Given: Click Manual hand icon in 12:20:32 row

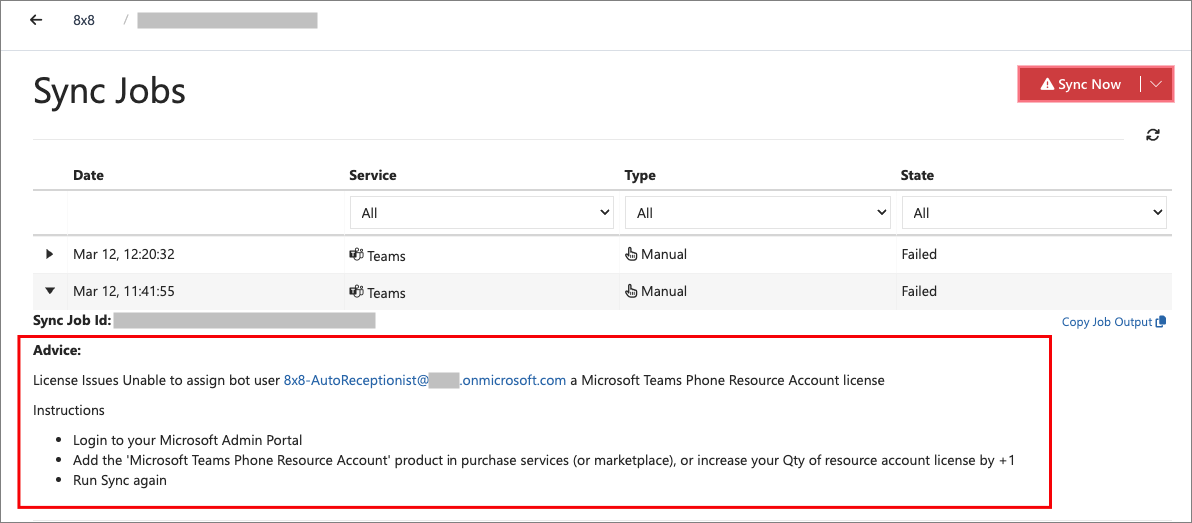Looking at the screenshot, I should (x=631, y=255).
